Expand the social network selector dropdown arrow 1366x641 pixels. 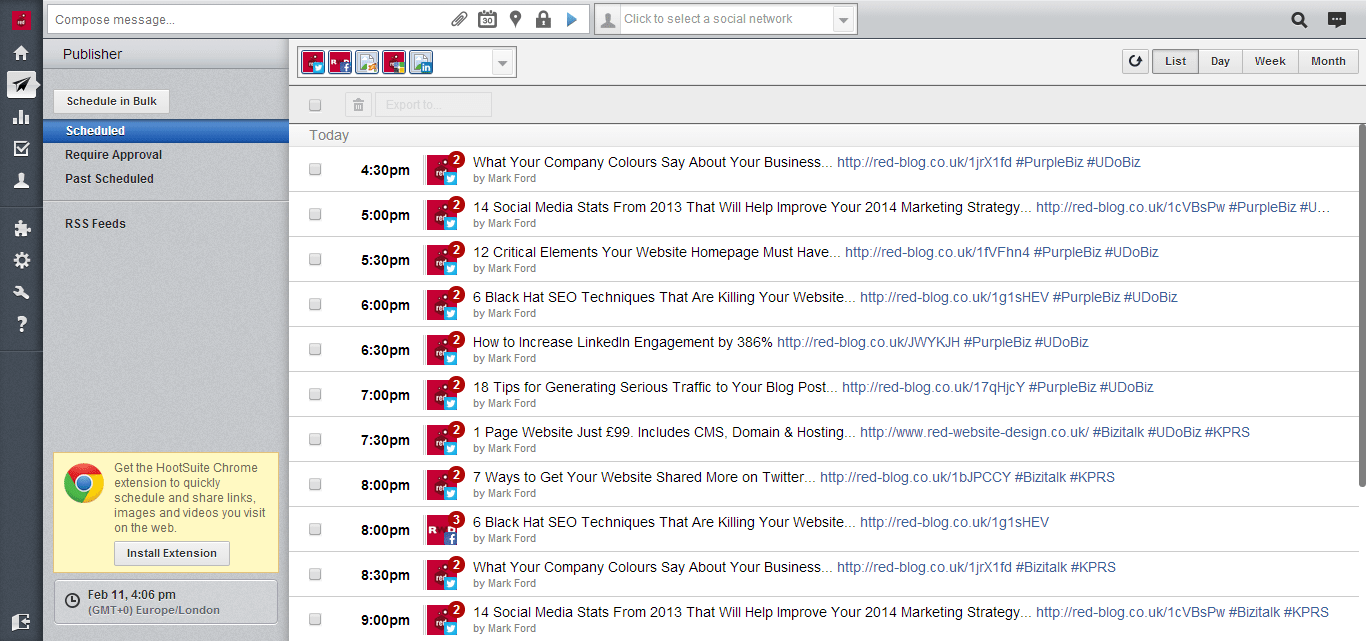844,19
